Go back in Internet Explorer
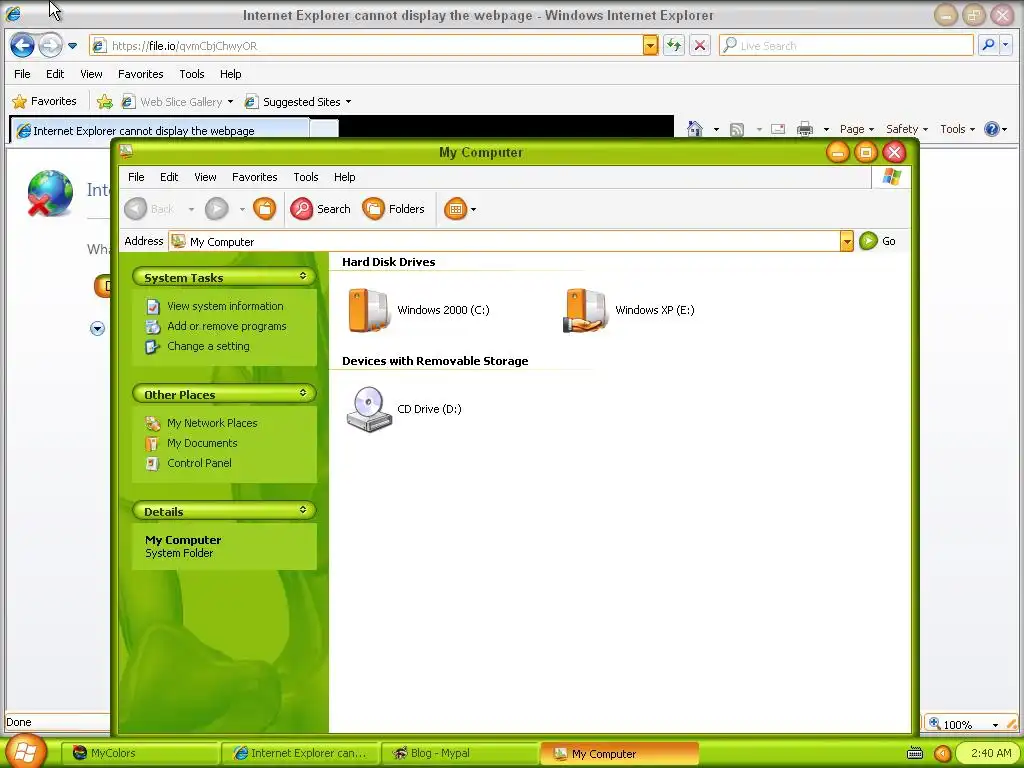The height and width of the screenshot is (768, 1024). 22,46
